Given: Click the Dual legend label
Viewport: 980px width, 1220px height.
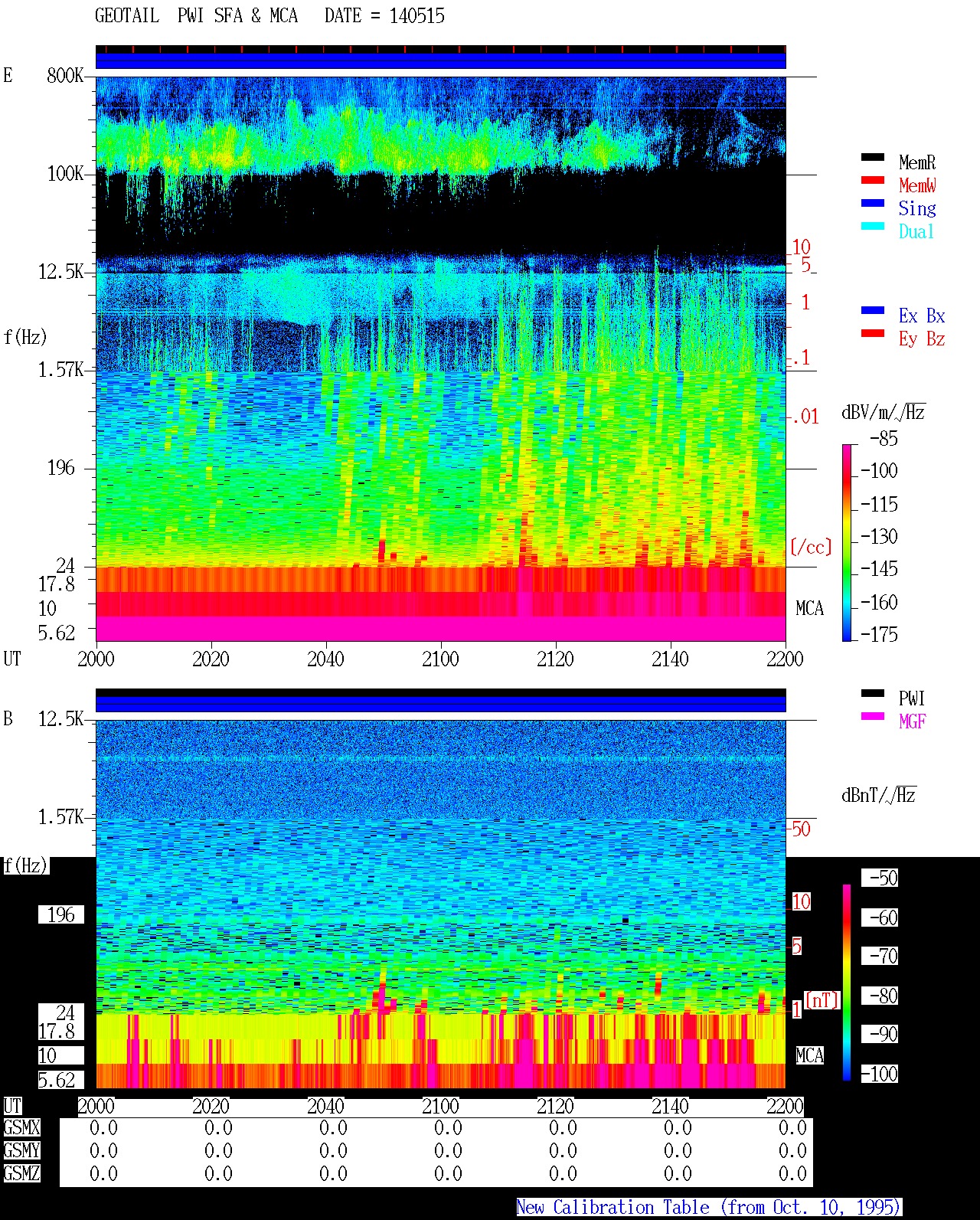Looking at the screenshot, I should 916,231.
